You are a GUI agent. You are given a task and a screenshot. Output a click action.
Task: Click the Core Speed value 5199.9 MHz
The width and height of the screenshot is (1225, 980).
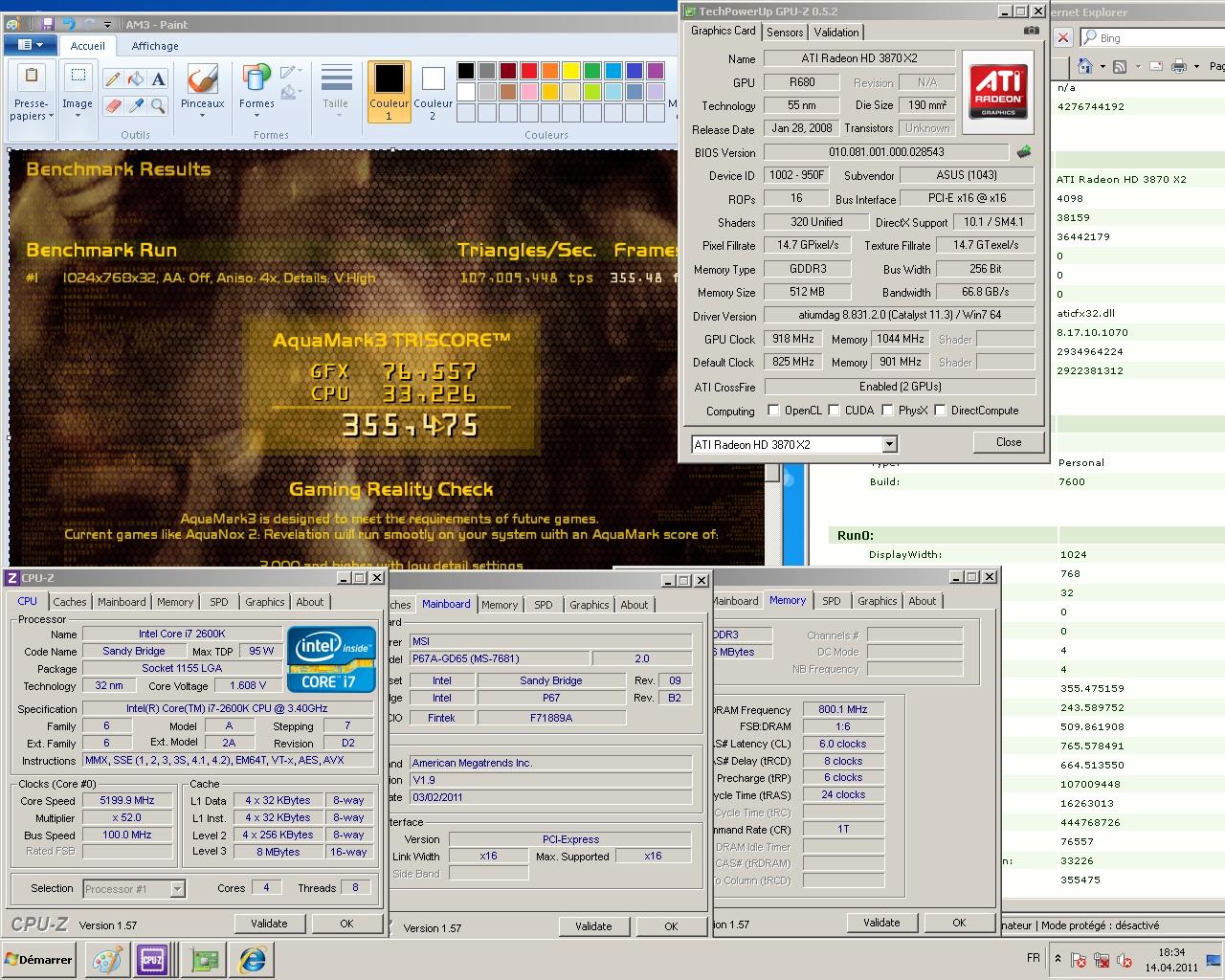click(127, 801)
